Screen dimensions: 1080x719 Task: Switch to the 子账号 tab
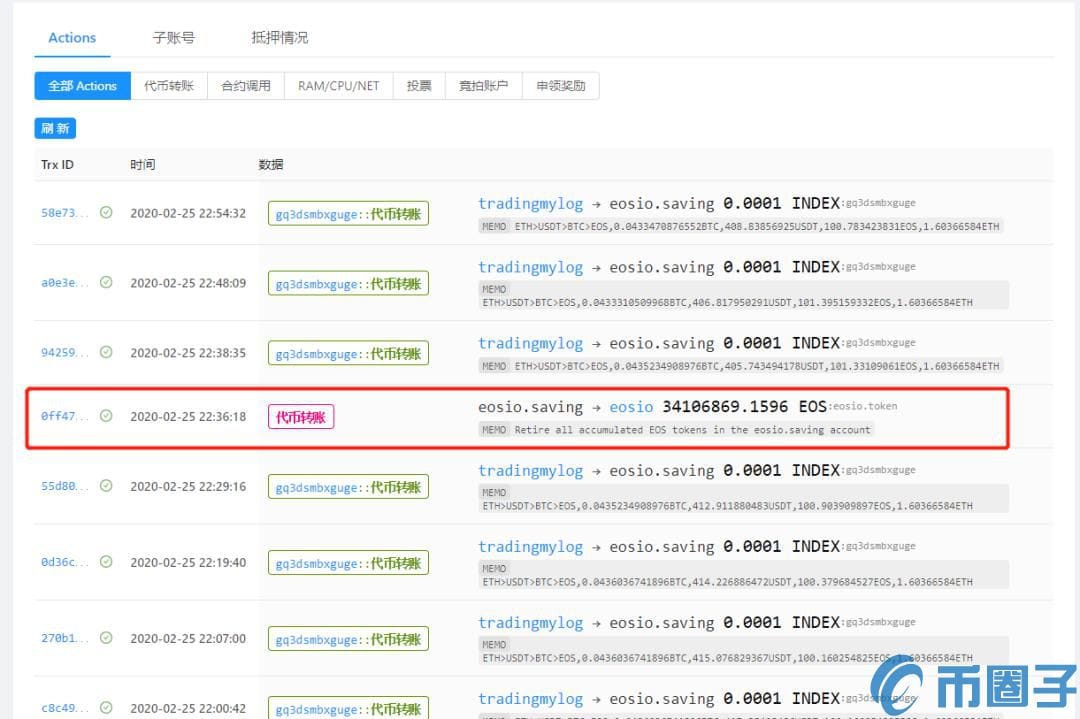[172, 37]
